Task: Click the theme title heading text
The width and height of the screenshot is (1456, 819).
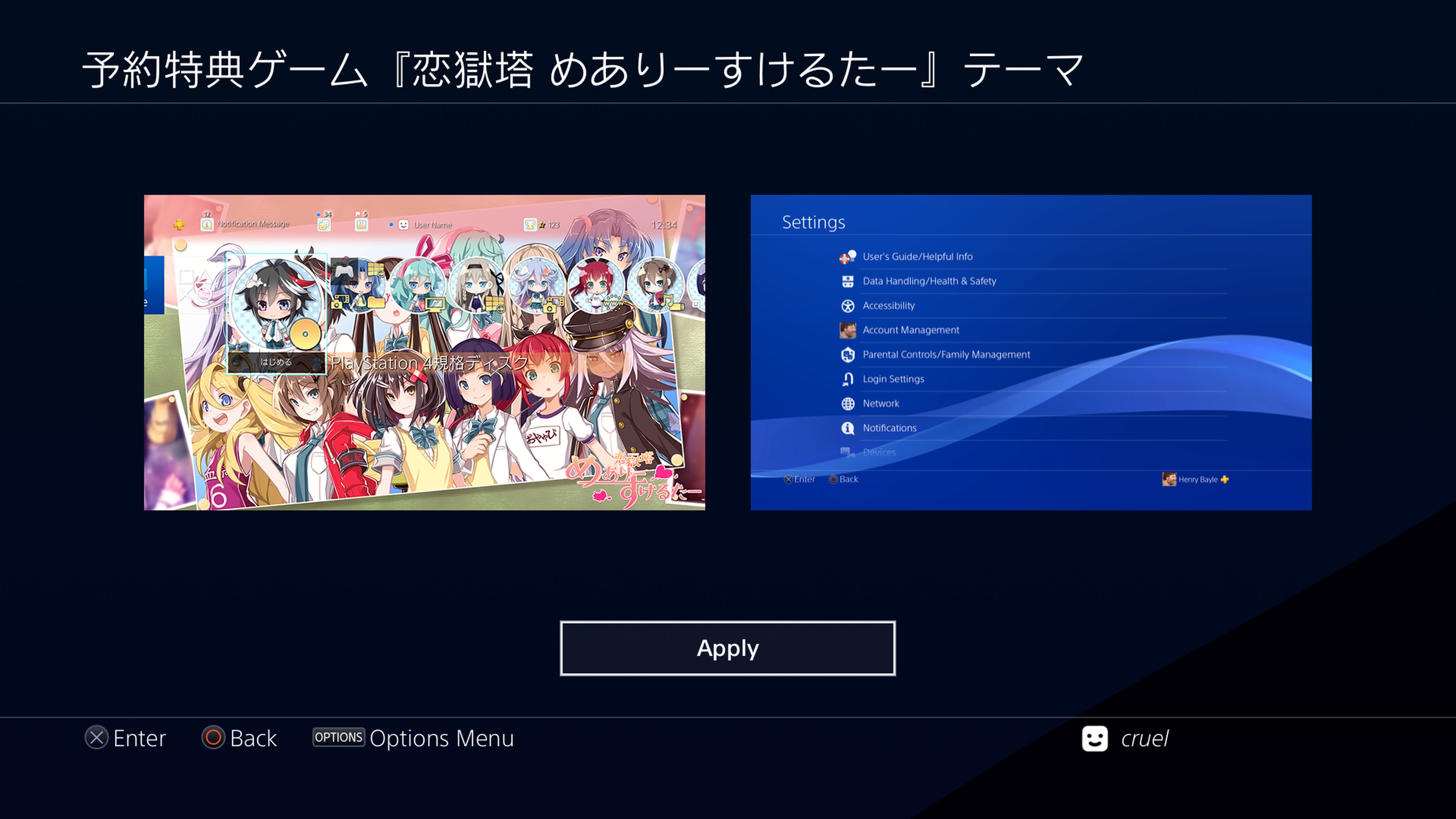Action: pos(583,69)
